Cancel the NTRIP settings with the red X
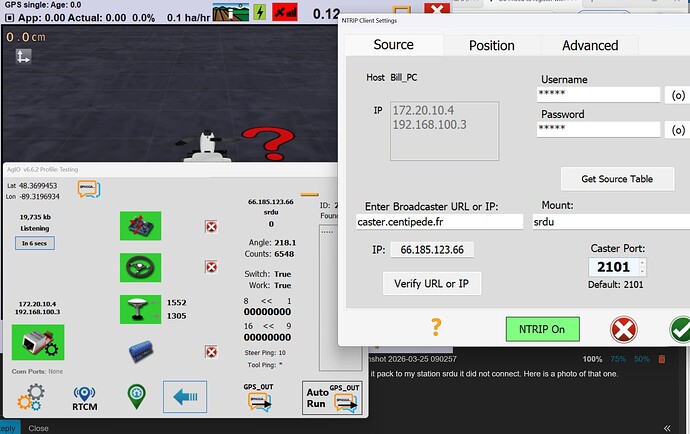 click(x=624, y=329)
